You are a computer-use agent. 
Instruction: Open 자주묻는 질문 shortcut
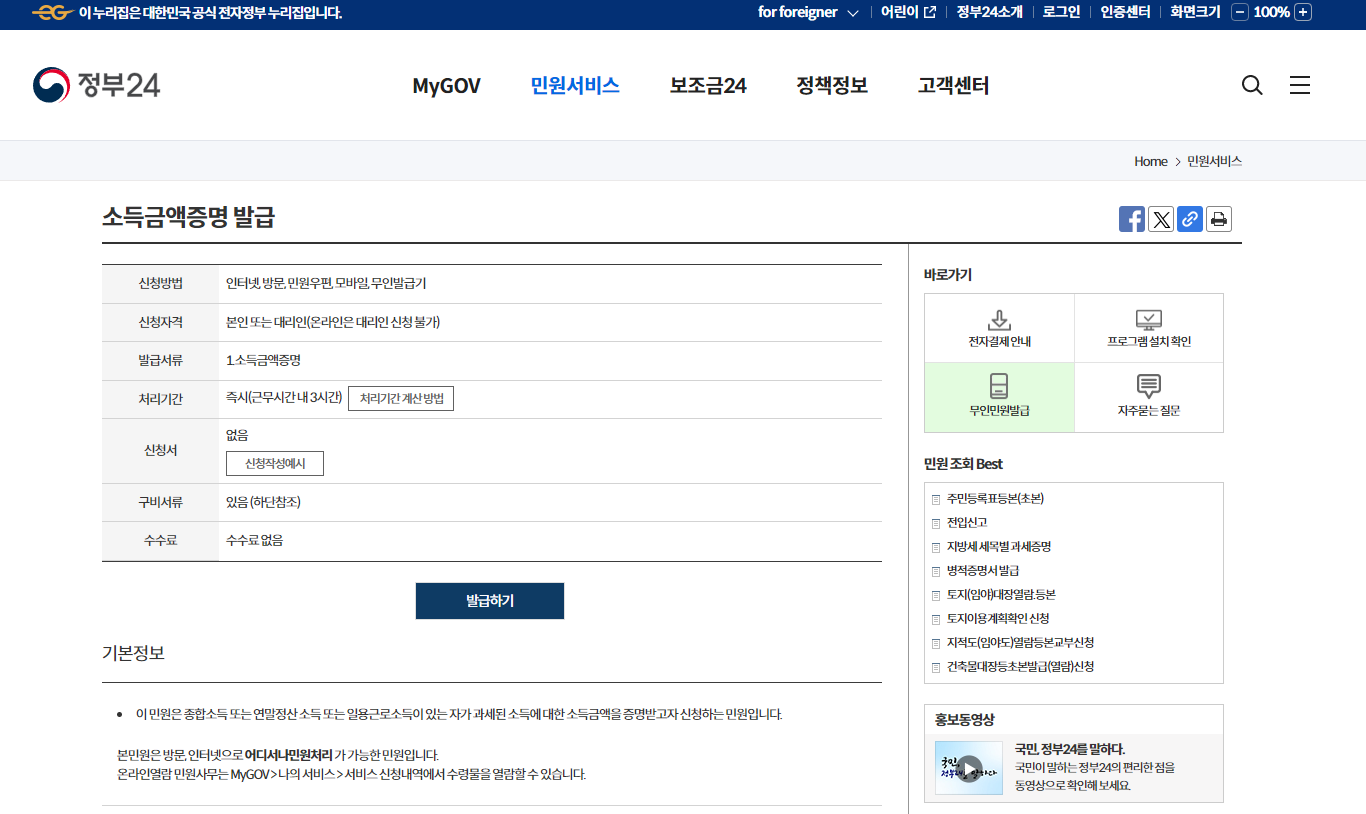pyautogui.click(x=1149, y=397)
